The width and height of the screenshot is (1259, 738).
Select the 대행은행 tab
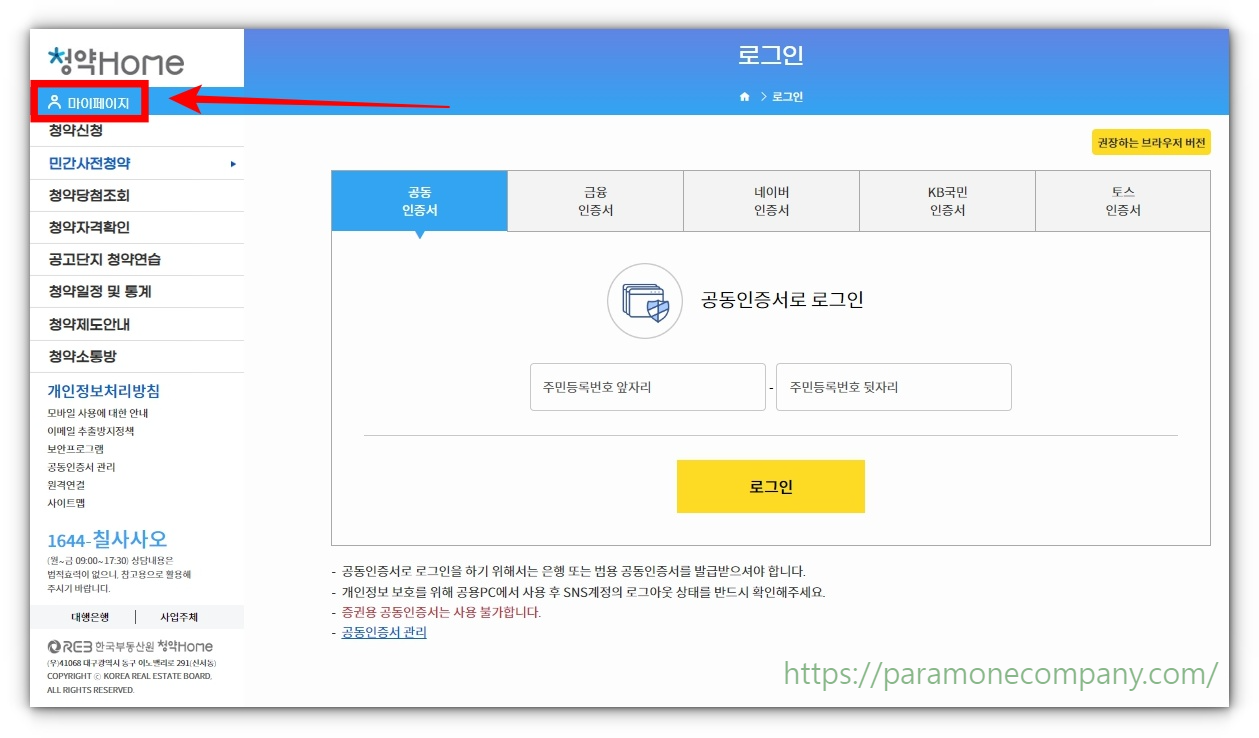click(x=89, y=617)
